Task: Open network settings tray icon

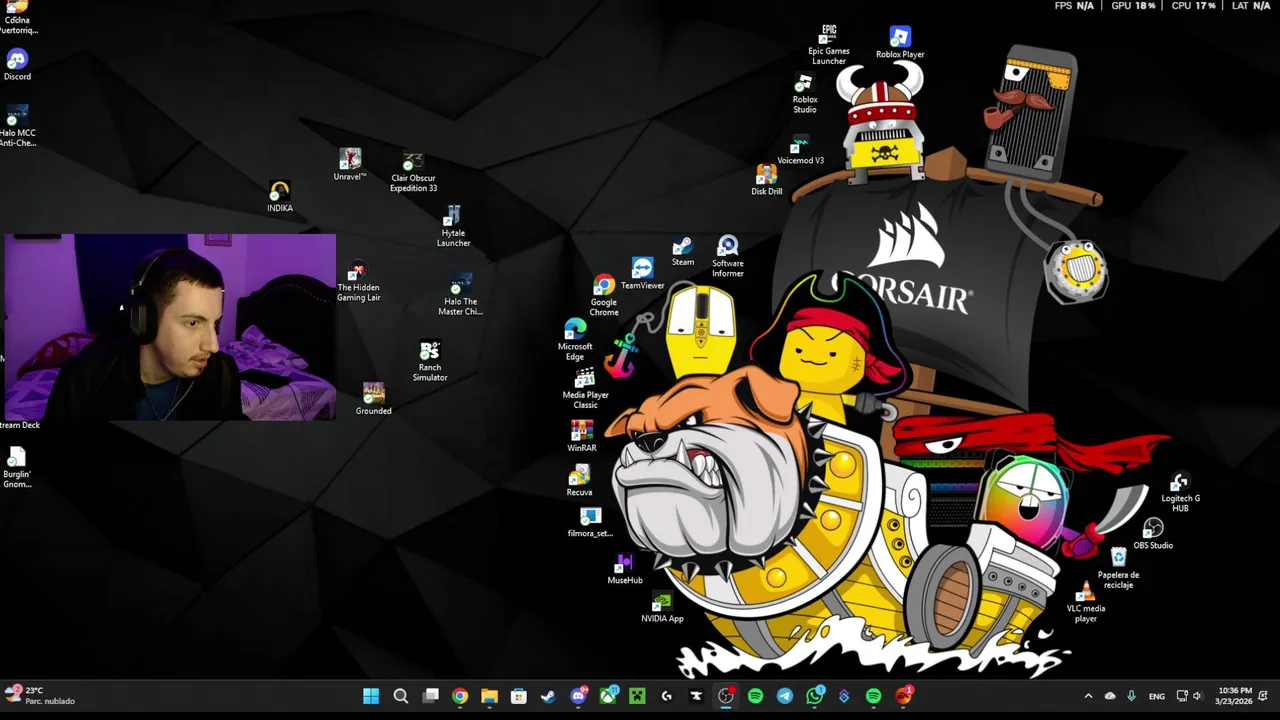Action: pos(1182,696)
